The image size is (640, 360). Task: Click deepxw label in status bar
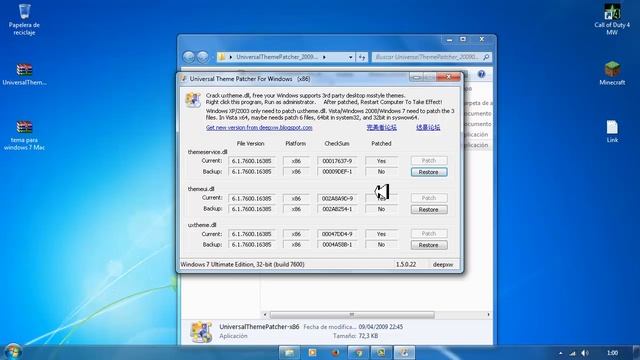pos(443,264)
